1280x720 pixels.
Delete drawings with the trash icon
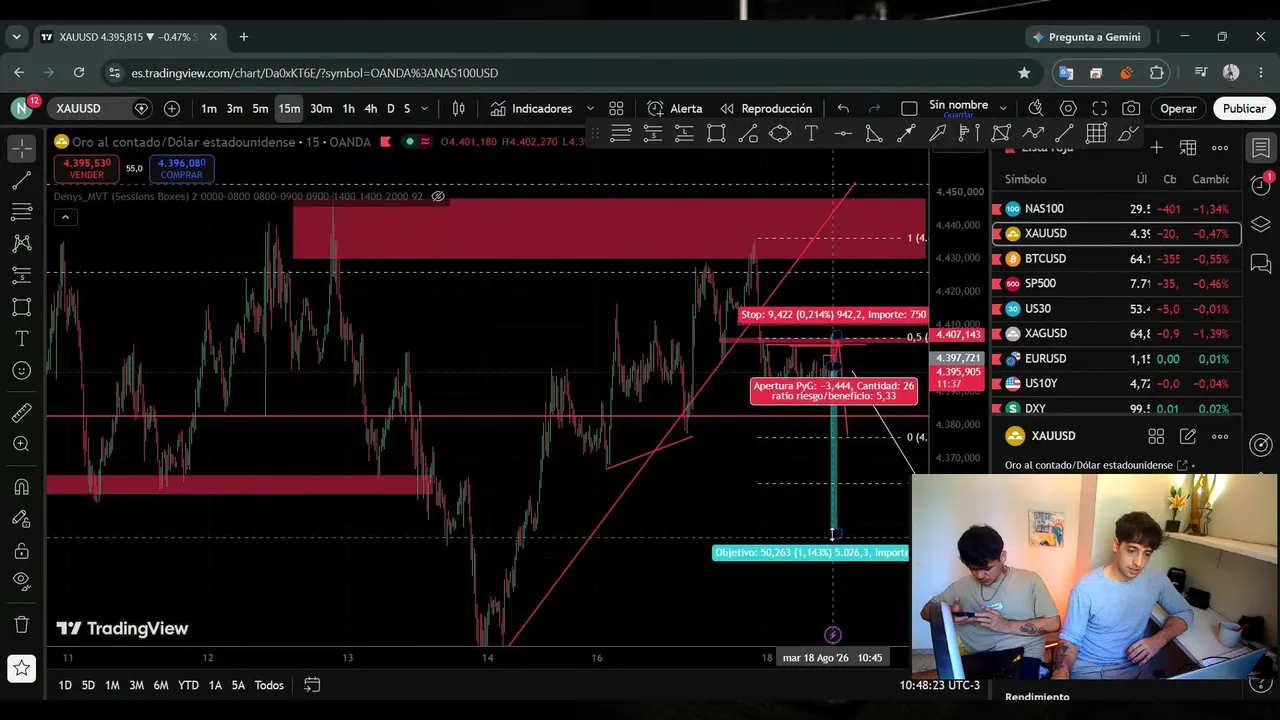coord(21,625)
